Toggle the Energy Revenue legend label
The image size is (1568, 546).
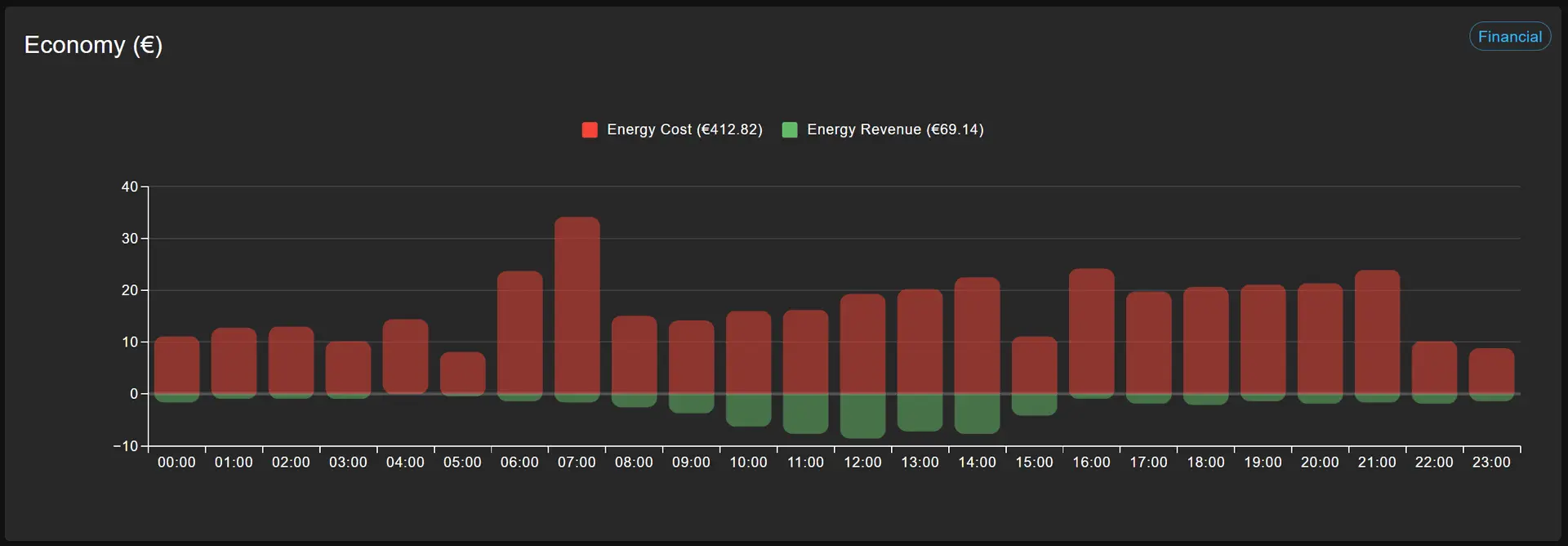coord(894,130)
